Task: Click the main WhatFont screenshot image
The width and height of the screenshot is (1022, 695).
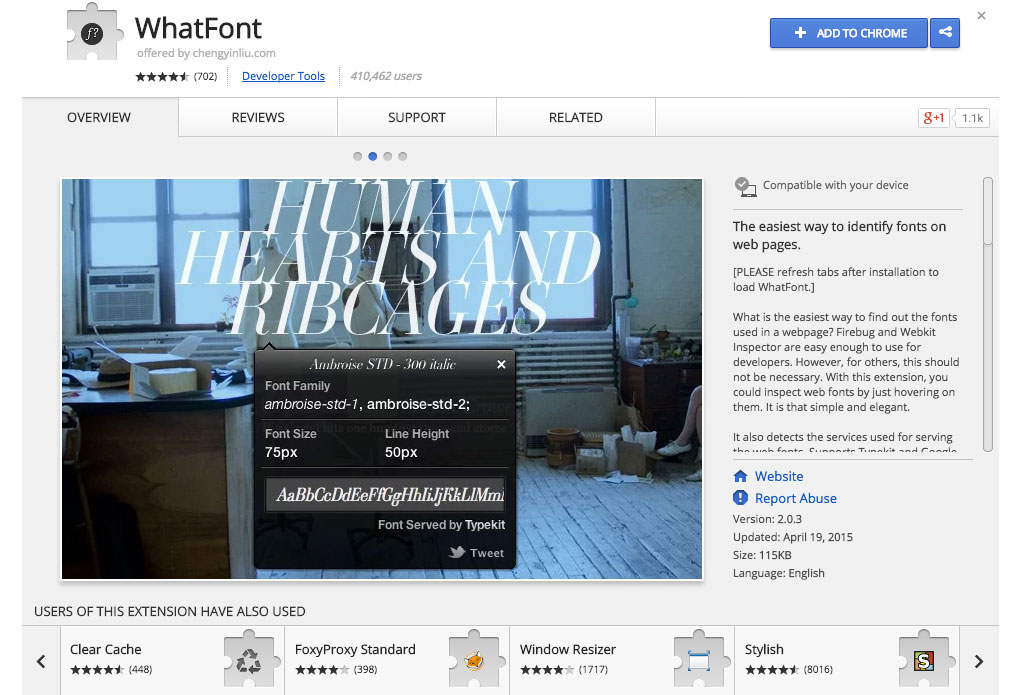Action: pyautogui.click(x=382, y=379)
